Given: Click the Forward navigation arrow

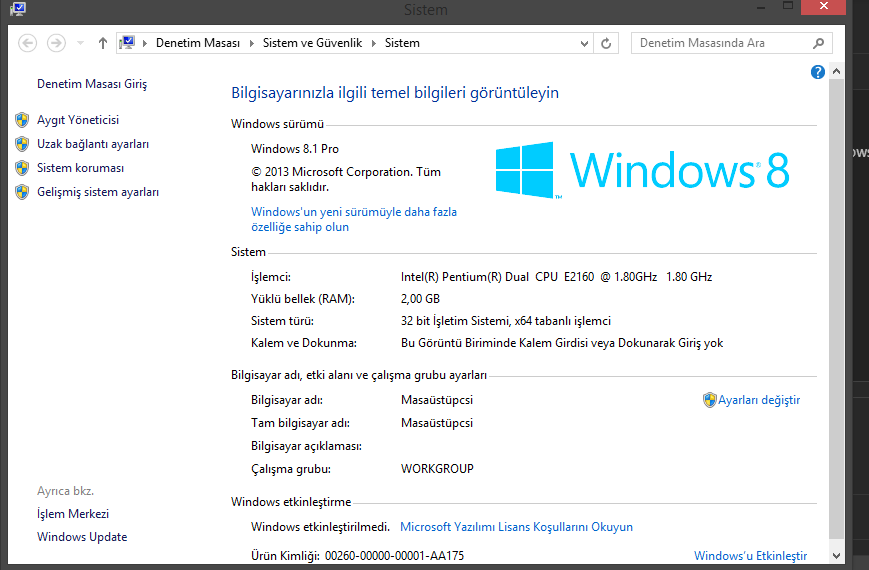Looking at the screenshot, I should (x=56, y=43).
